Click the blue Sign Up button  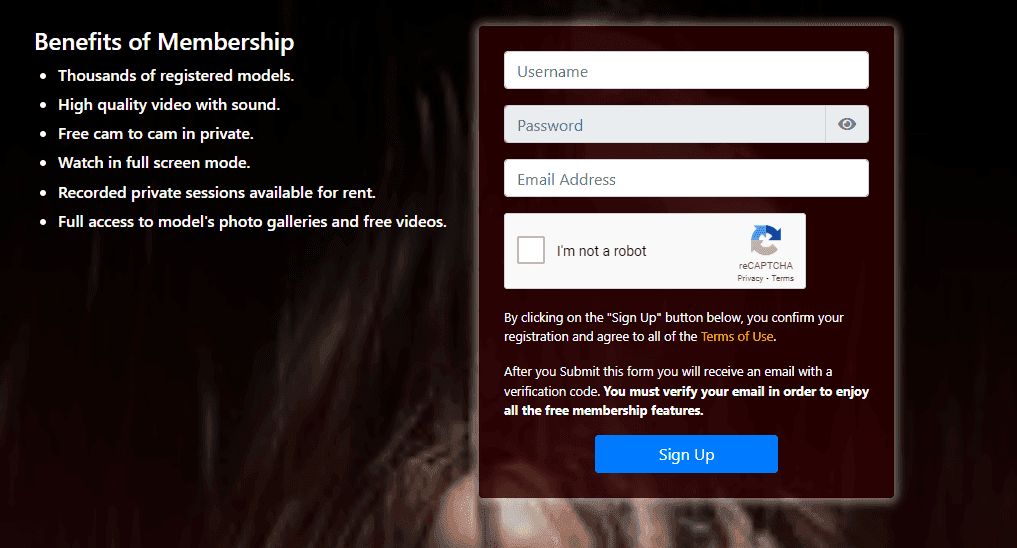pyautogui.click(x=686, y=454)
